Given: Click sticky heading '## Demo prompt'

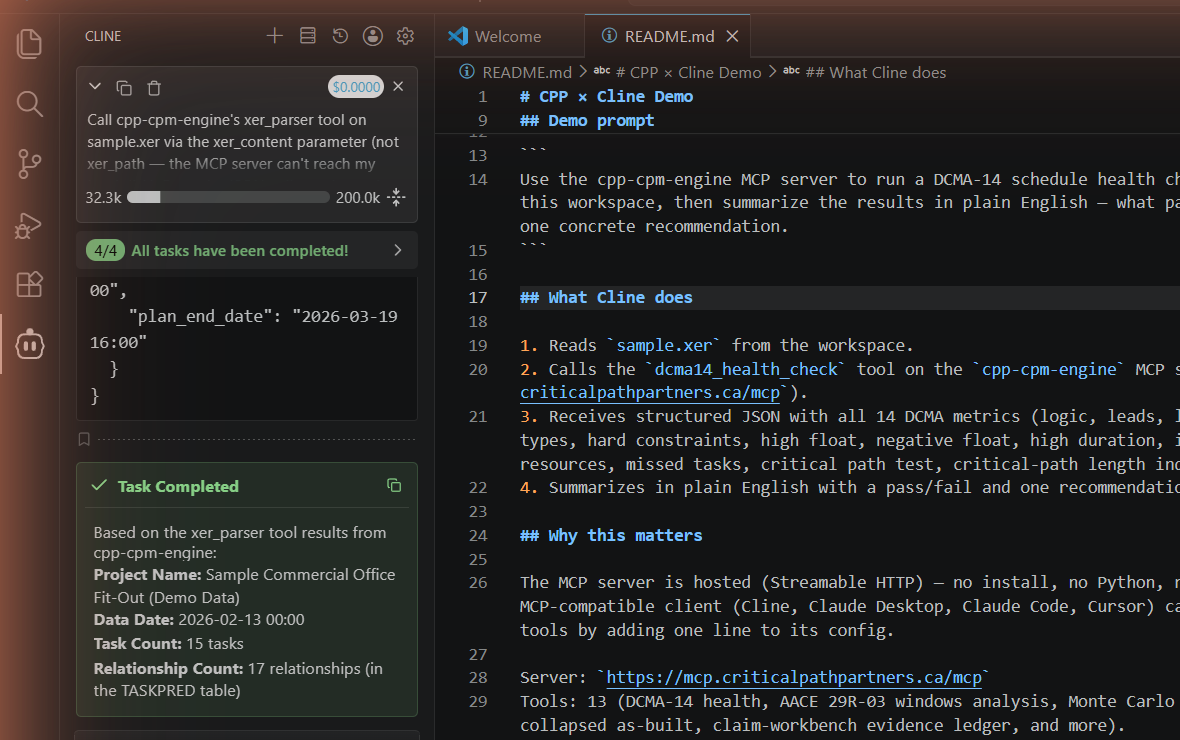Looking at the screenshot, I should tap(587, 120).
